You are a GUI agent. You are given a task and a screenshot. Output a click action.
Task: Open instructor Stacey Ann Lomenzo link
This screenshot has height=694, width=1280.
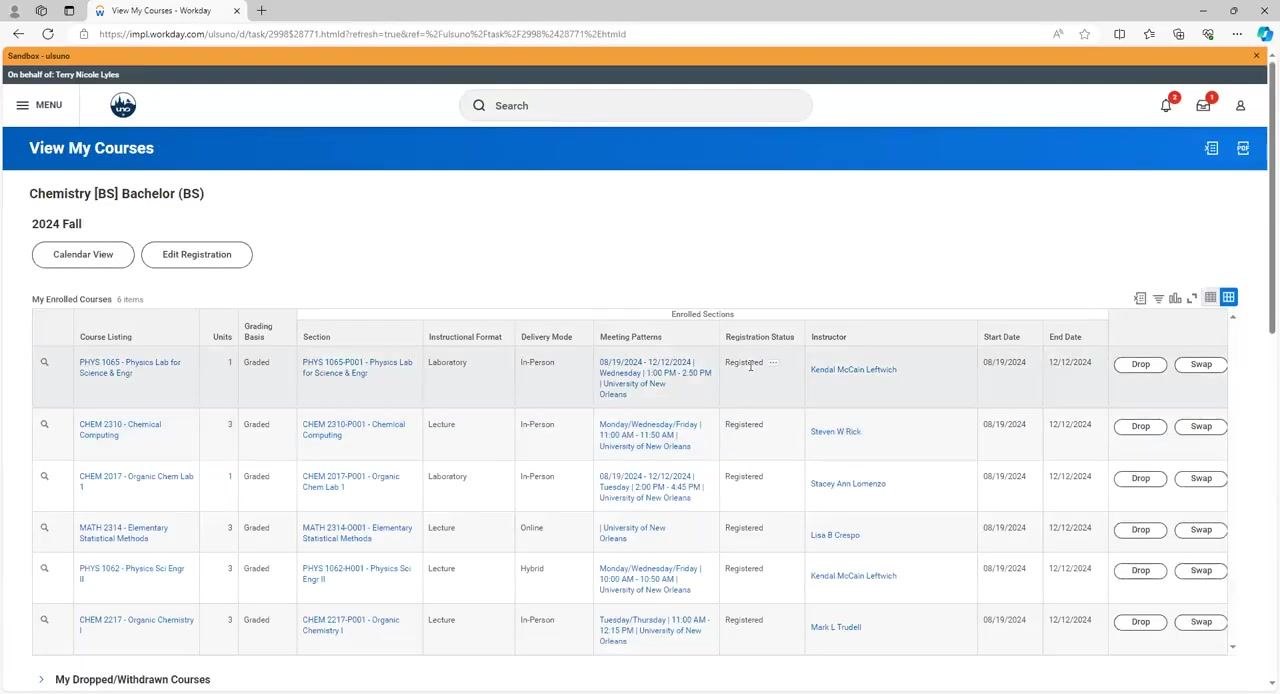[848, 484]
